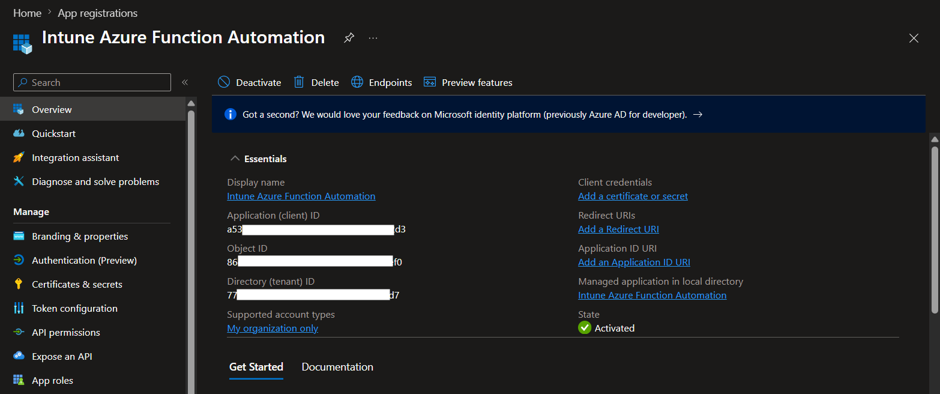Click Add an Application ID URI
This screenshot has width=940, height=394.
634,262
